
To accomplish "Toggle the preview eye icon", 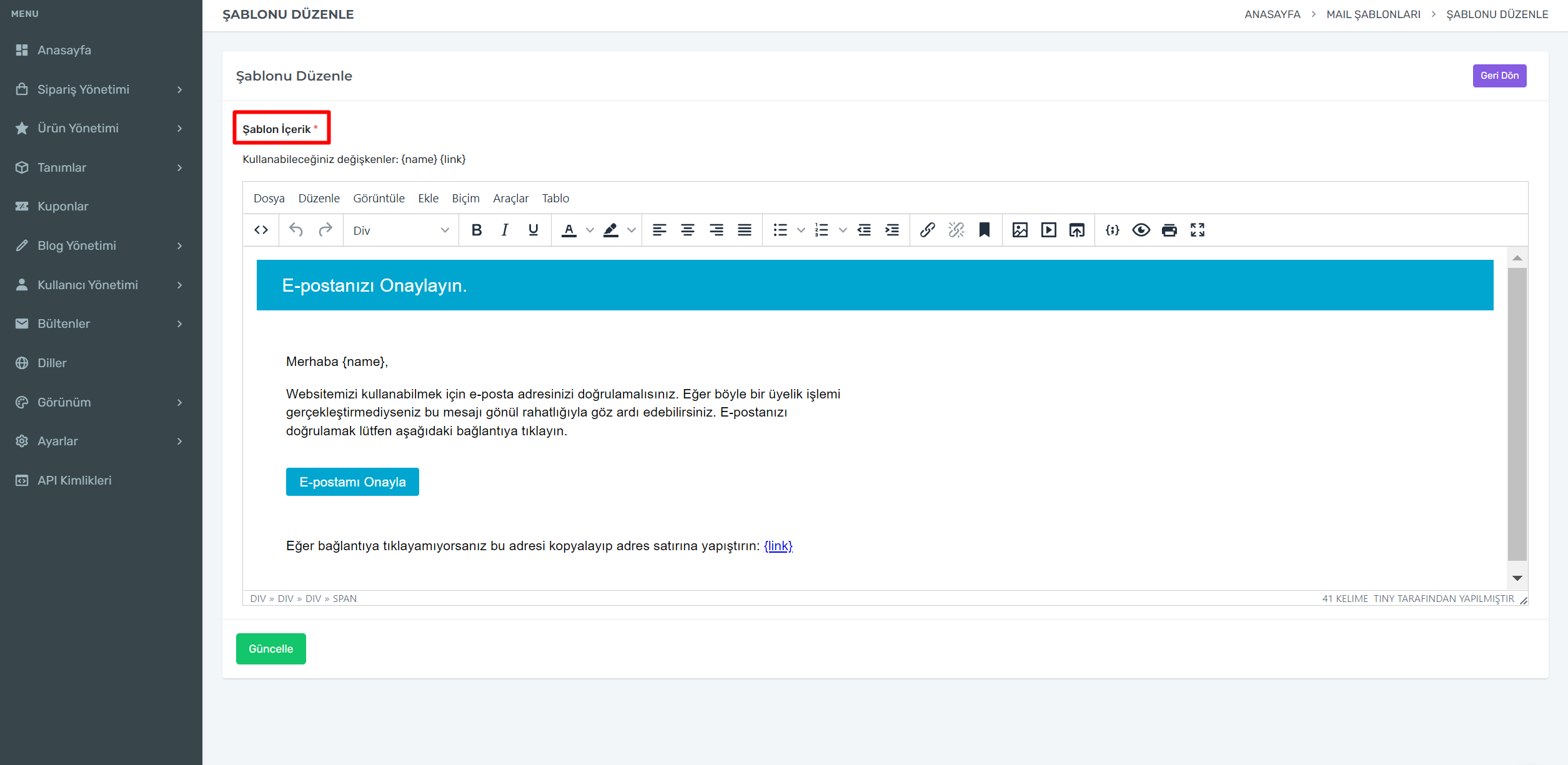I will [1141, 230].
